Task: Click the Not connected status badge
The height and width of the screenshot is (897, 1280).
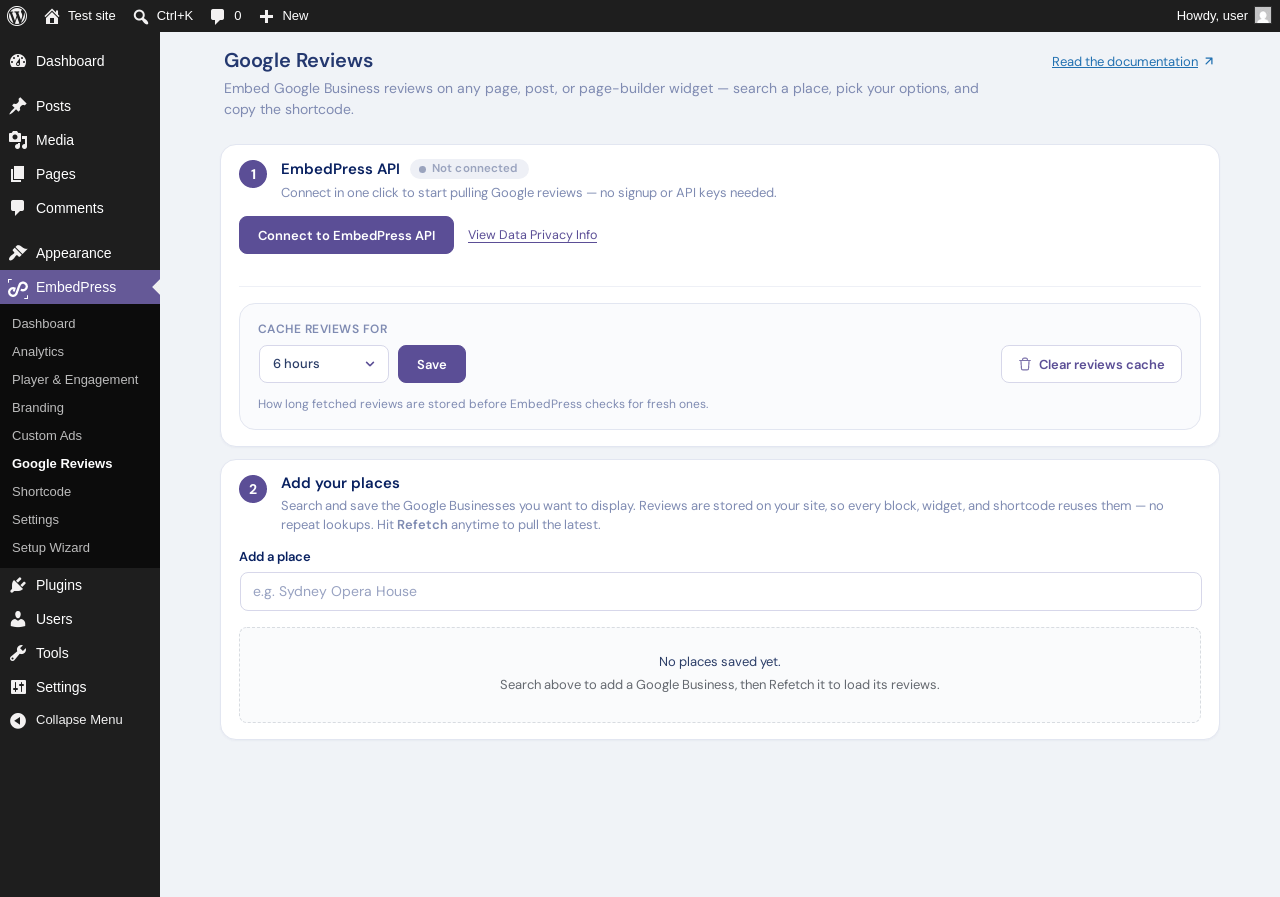Action: (x=469, y=169)
